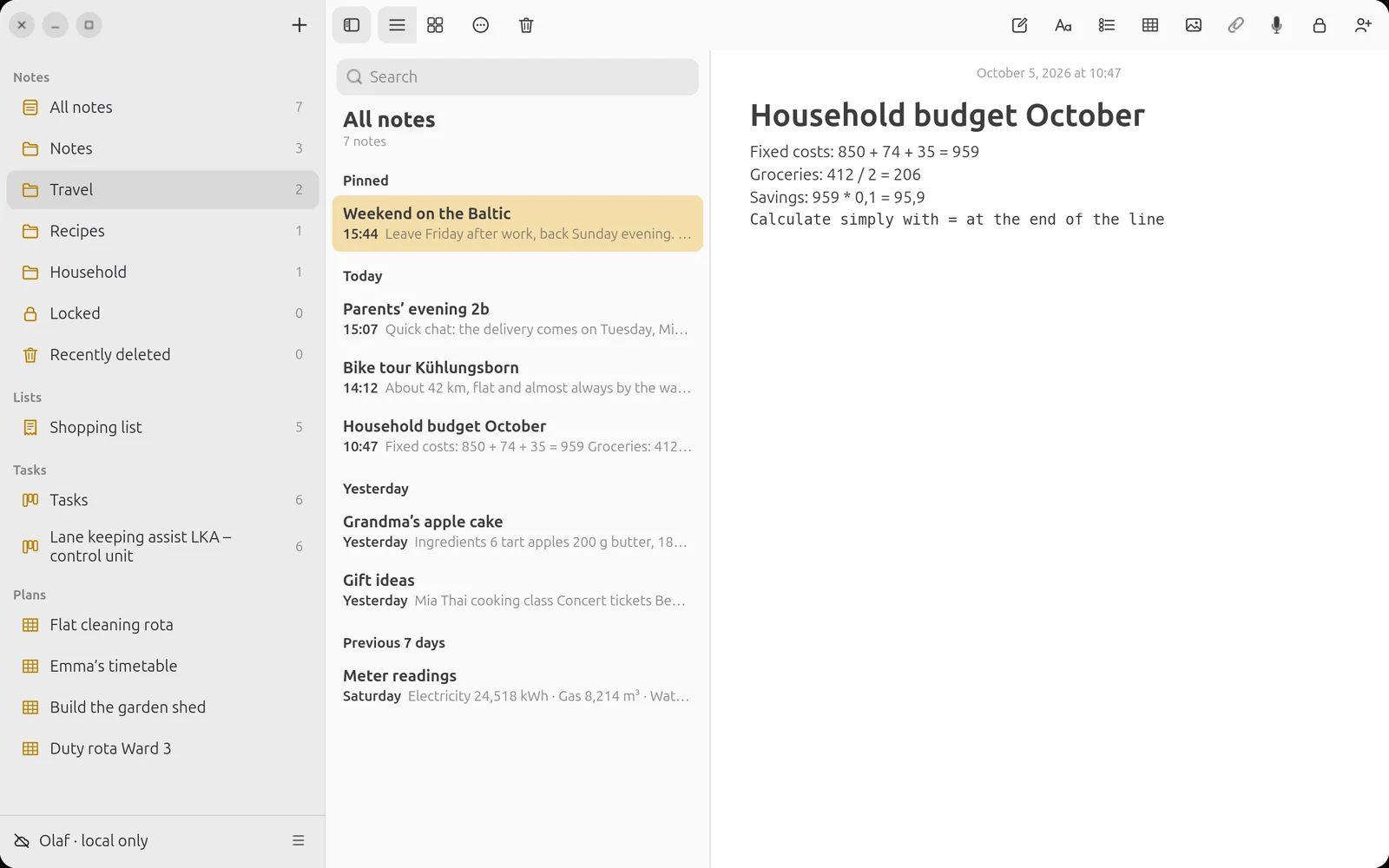This screenshot has width=1389, height=868.
Task: Open Recently deleted folder
Action: pyautogui.click(x=162, y=355)
